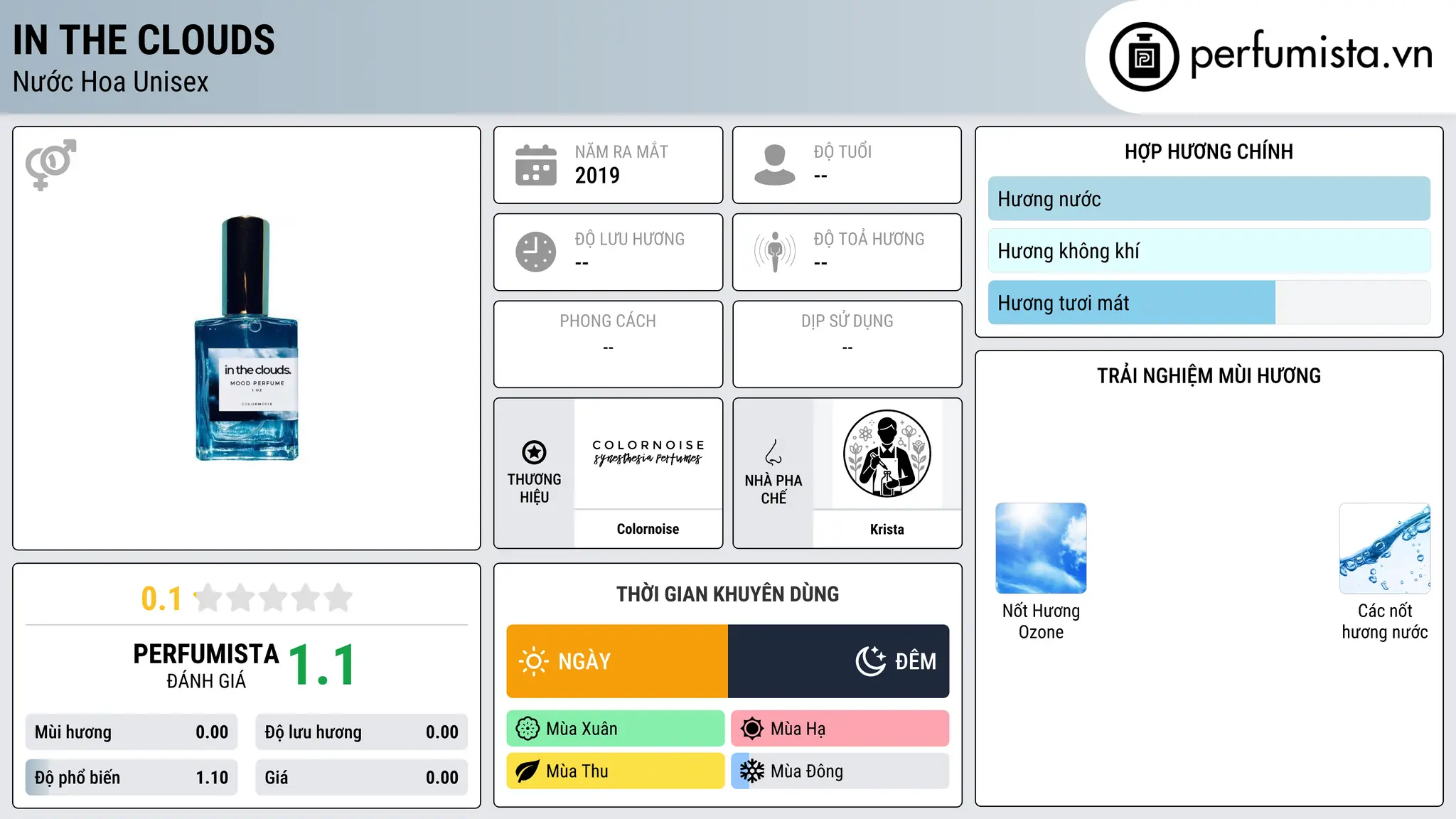1456x819 pixels.
Task: Click the Độ Toả Hương label
Action: click(869, 239)
